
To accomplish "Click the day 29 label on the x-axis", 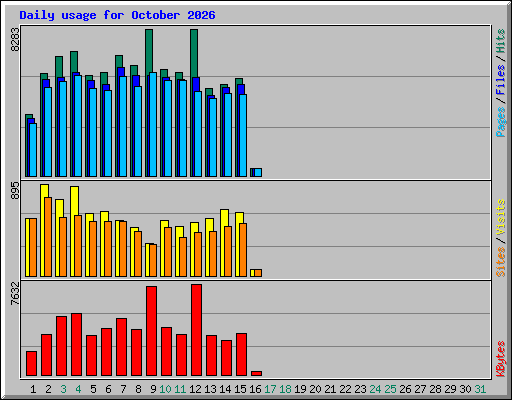I will (x=450, y=389).
